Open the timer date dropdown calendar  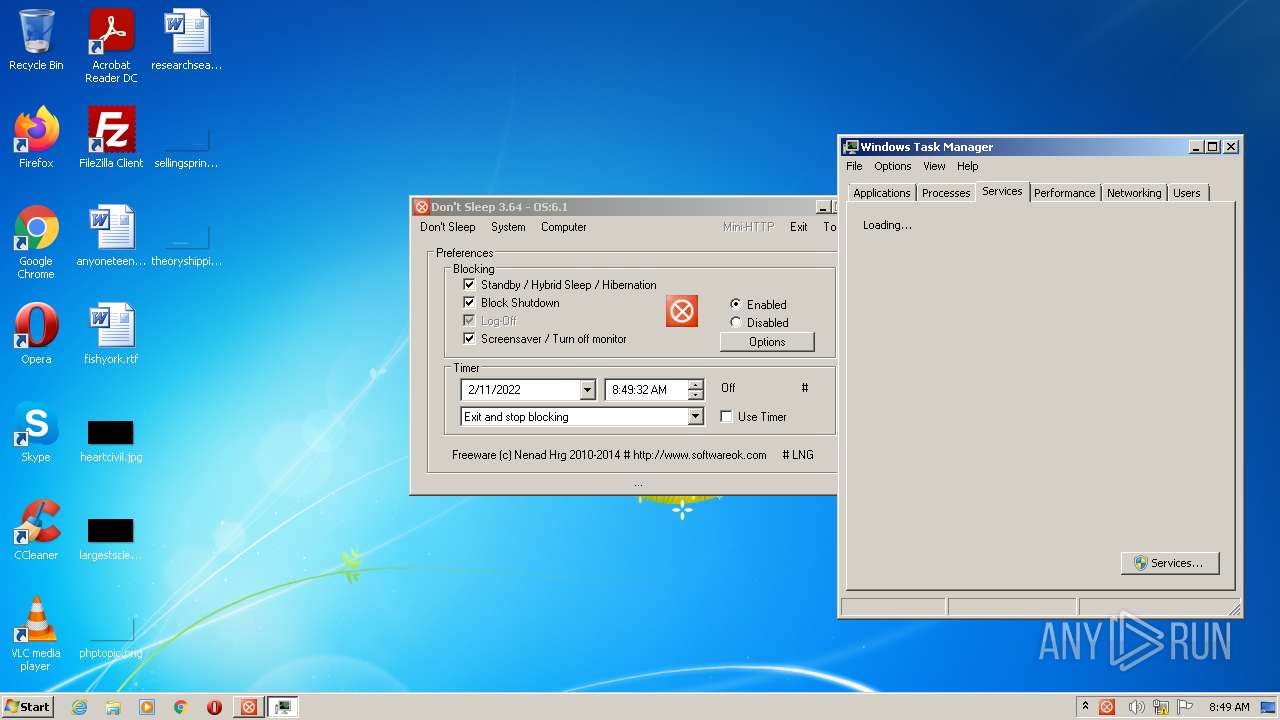coord(588,390)
